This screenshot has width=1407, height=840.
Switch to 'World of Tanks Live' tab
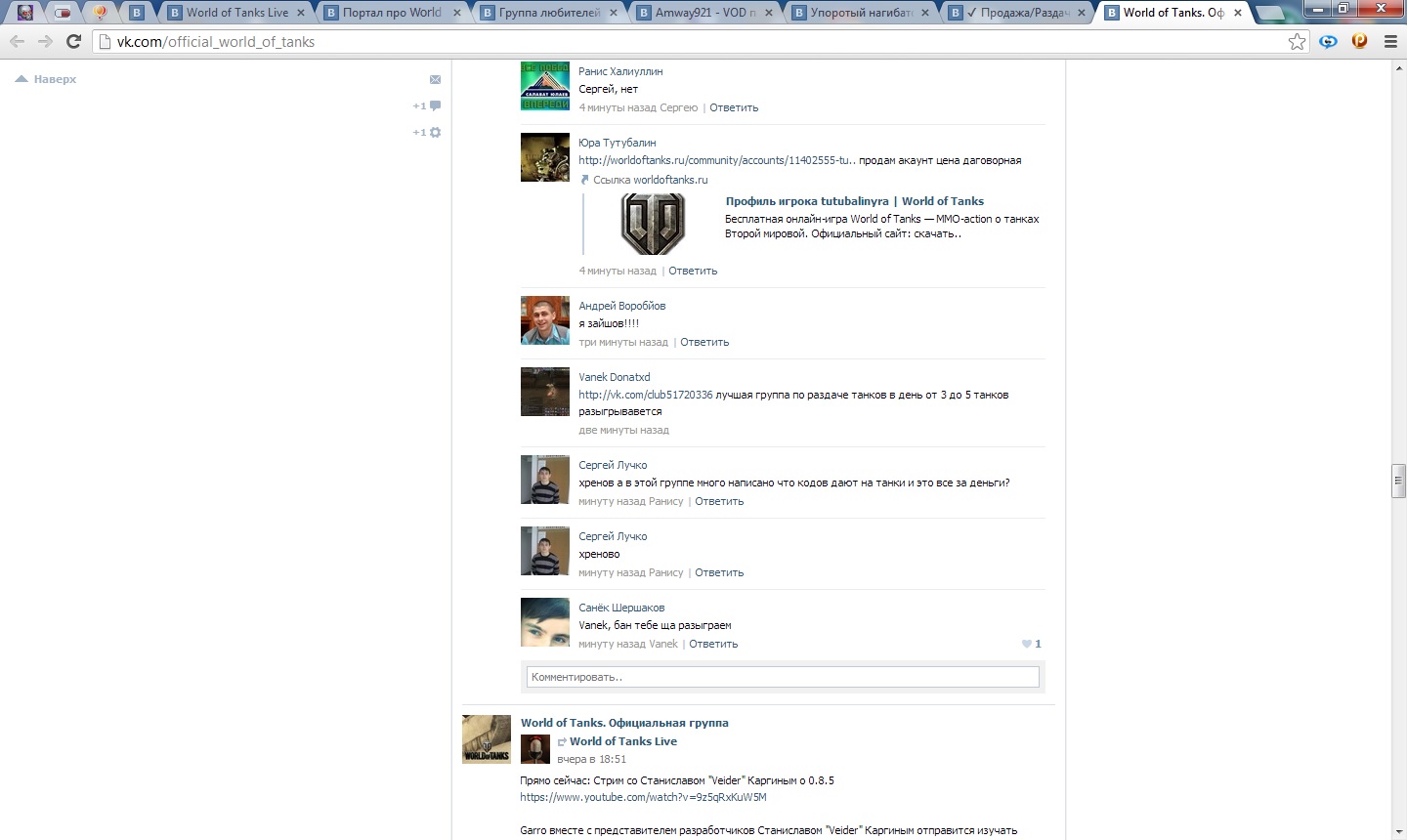tap(237, 13)
